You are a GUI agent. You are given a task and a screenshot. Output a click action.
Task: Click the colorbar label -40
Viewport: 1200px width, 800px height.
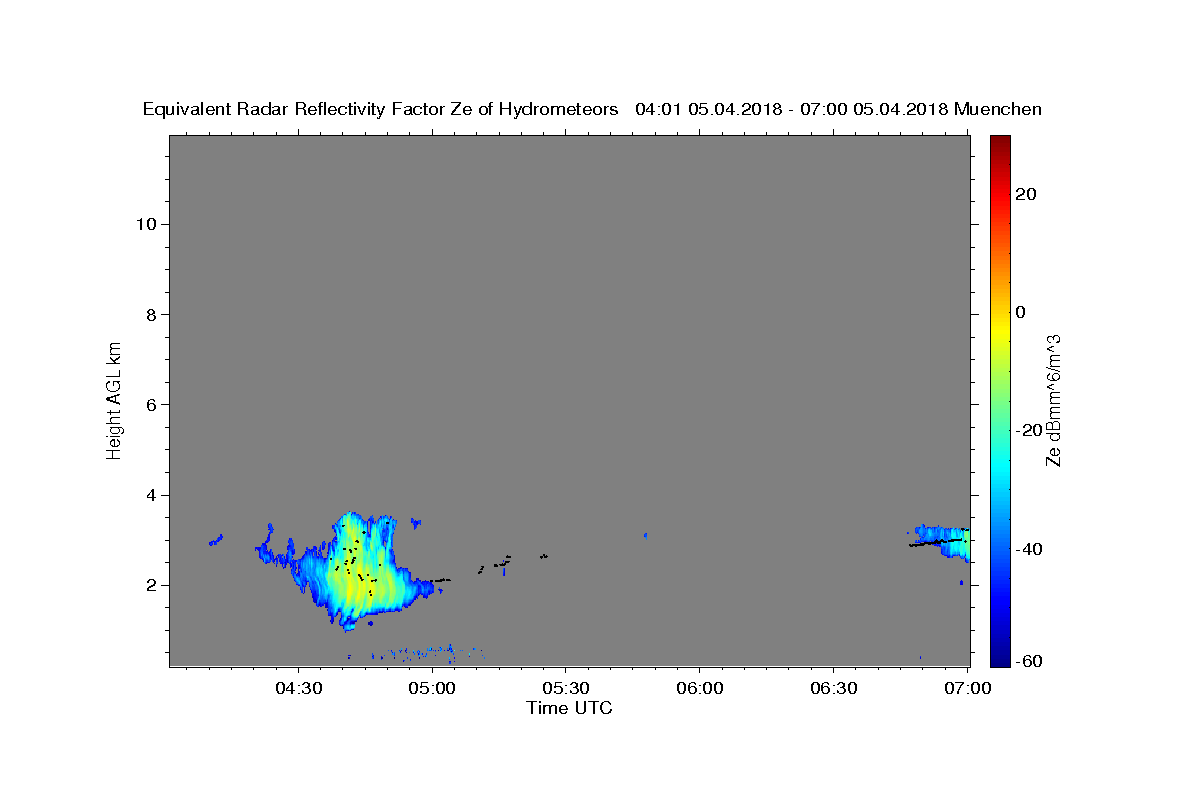[x=1030, y=549]
